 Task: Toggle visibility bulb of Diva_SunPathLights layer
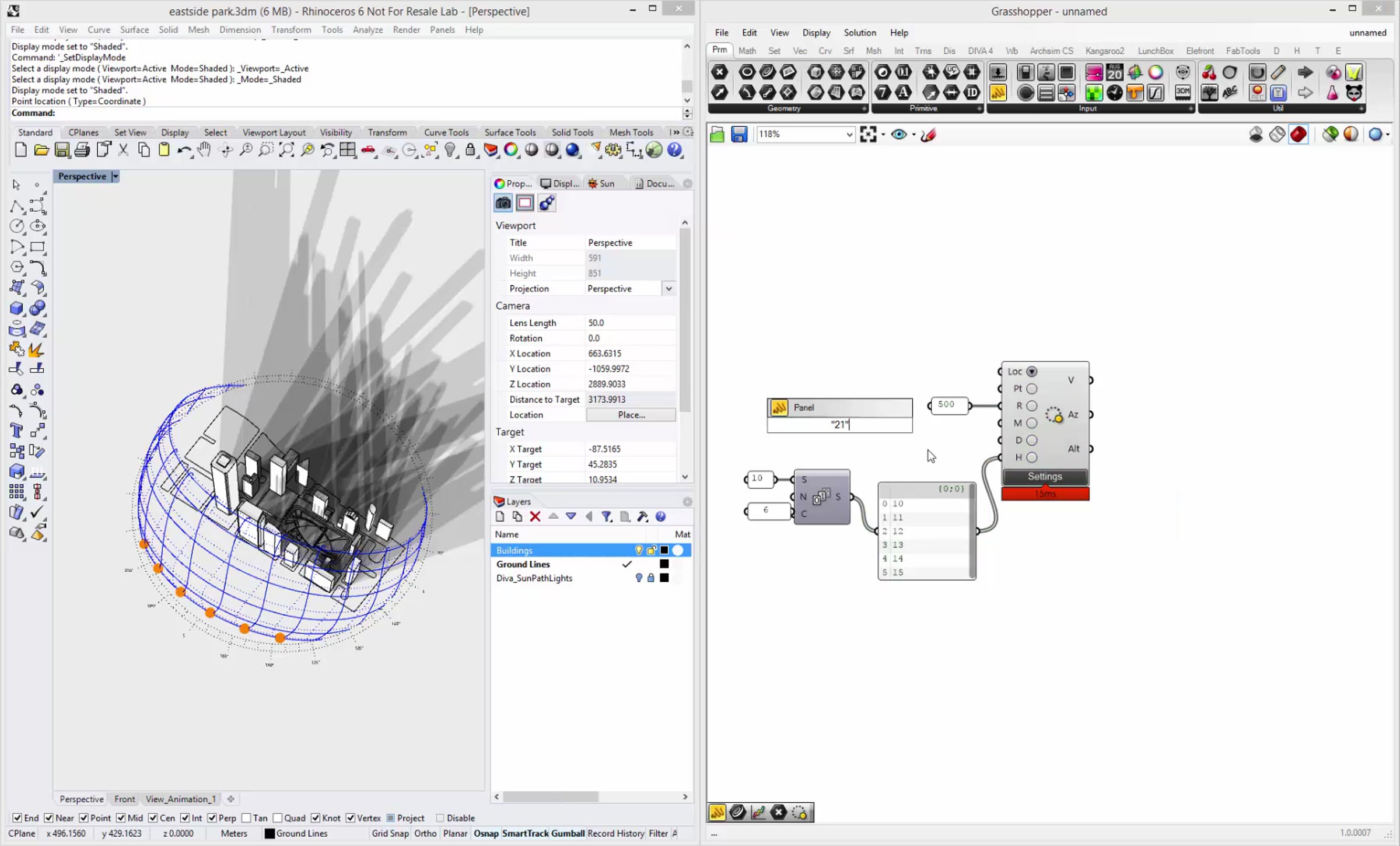click(x=639, y=578)
